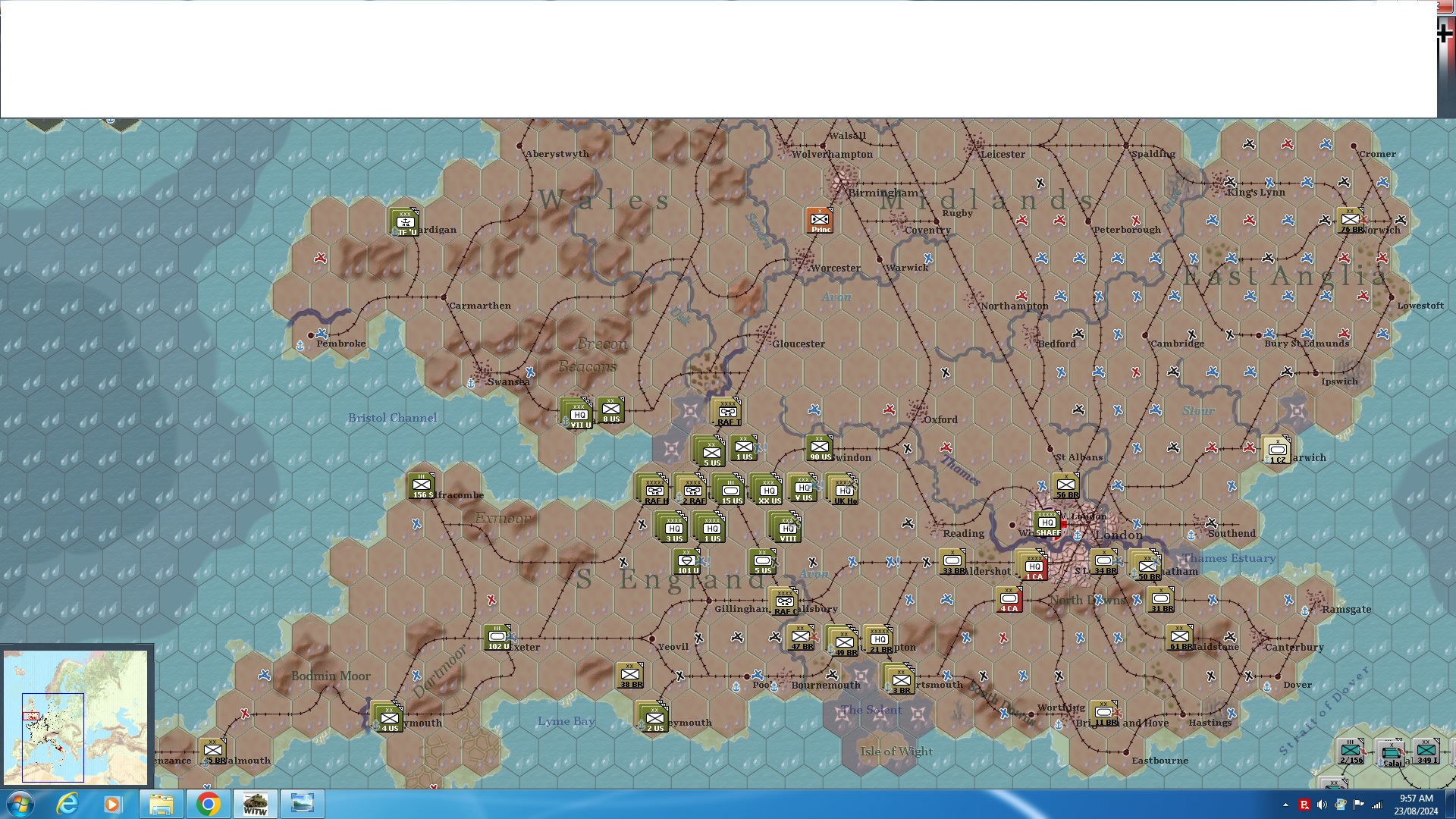This screenshot has height=819, width=1456.
Task: Launch Google Chrome from taskbar
Action: point(208,804)
